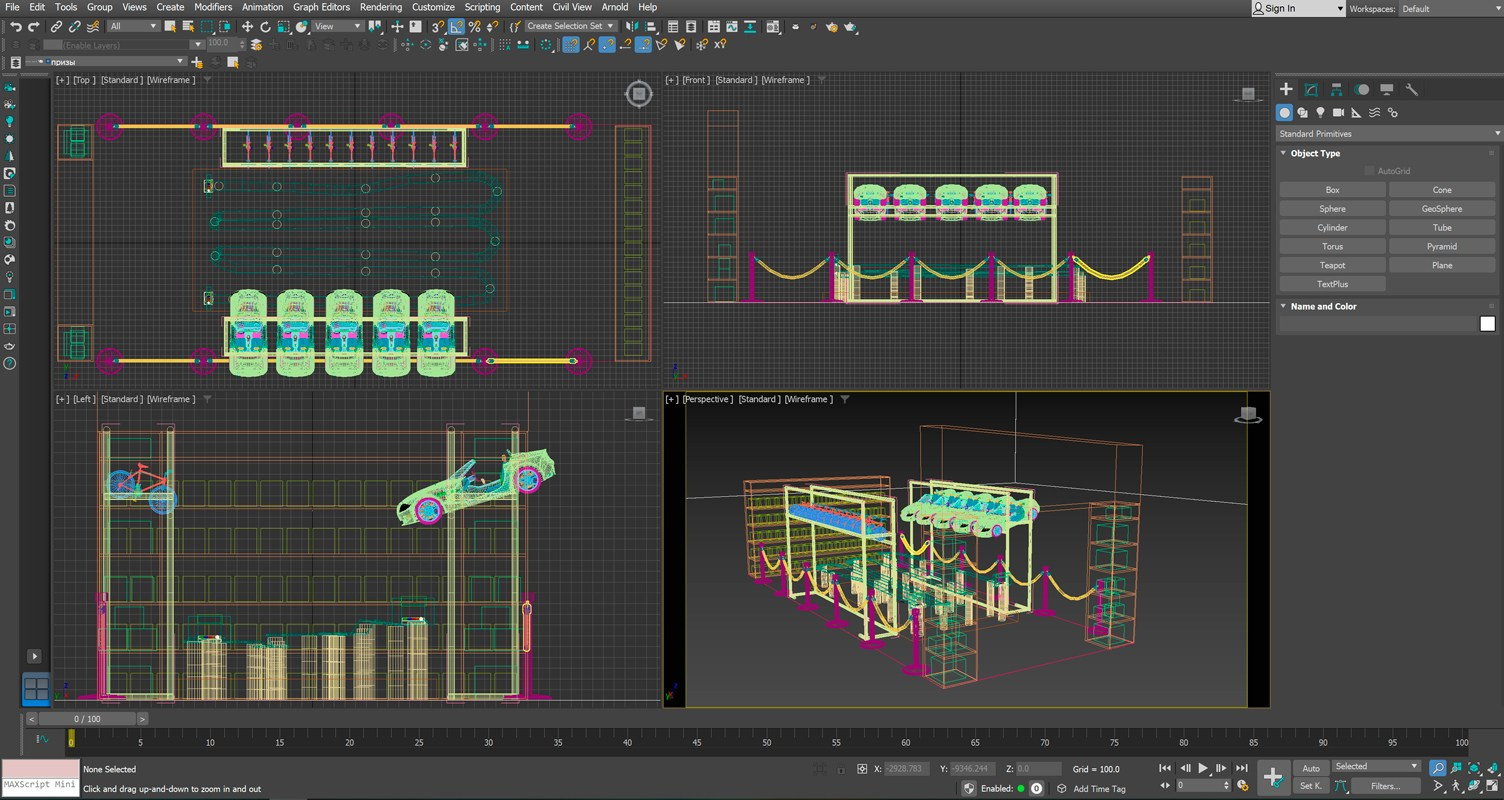Select the Rotate tool
Screen dimensions: 1504x800
266,27
